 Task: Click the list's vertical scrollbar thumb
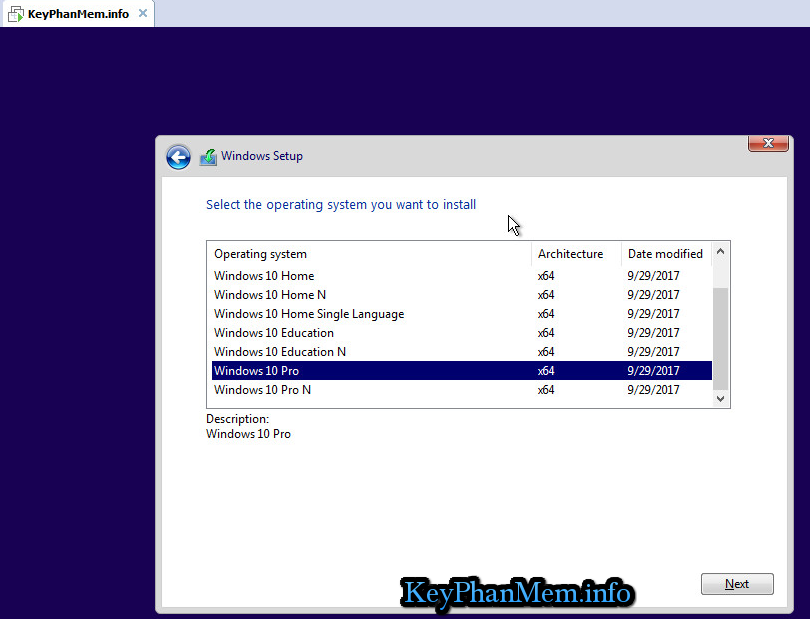[721, 338]
